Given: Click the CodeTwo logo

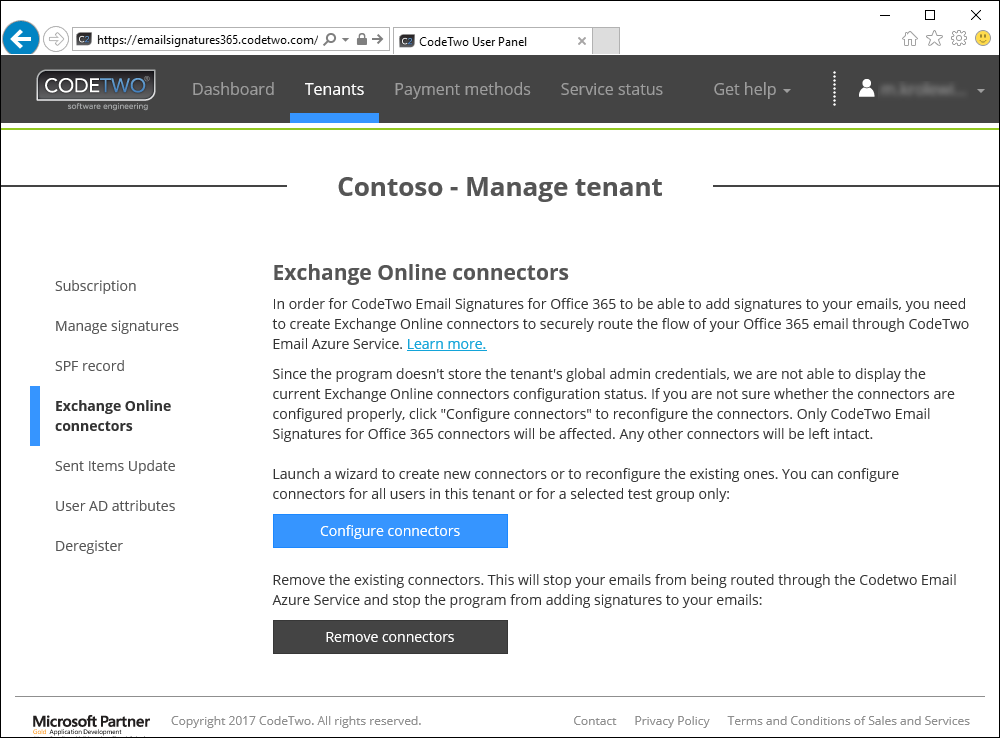Looking at the screenshot, I should pos(95,89).
